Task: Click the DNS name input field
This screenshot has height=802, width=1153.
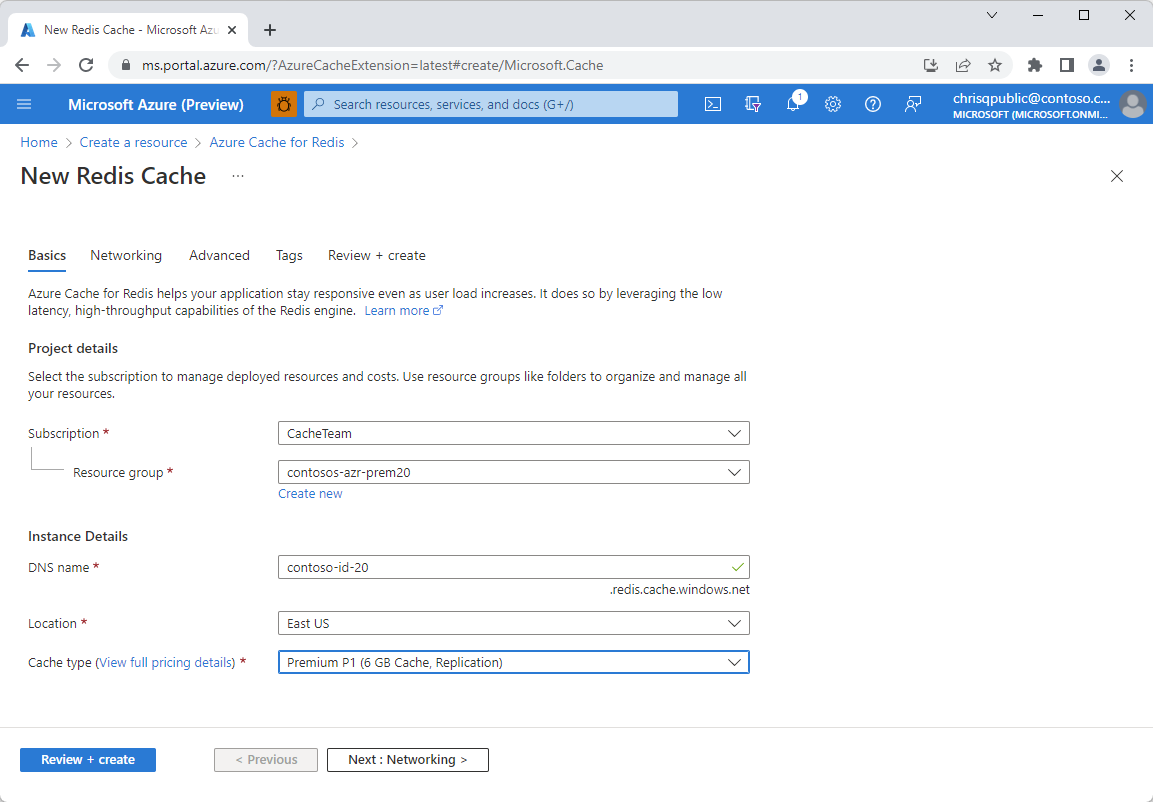Action: click(513, 568)
